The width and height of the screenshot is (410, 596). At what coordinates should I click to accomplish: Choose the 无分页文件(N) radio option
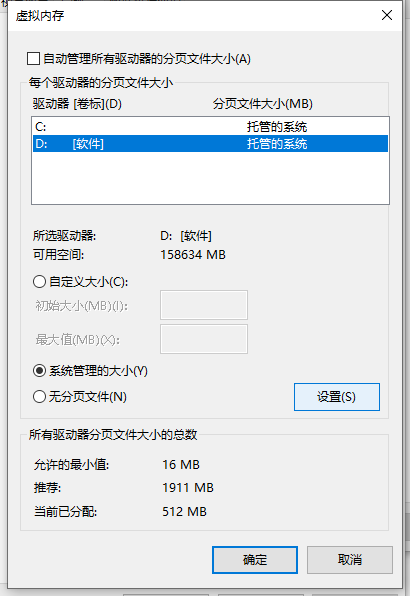click(40, 397)
